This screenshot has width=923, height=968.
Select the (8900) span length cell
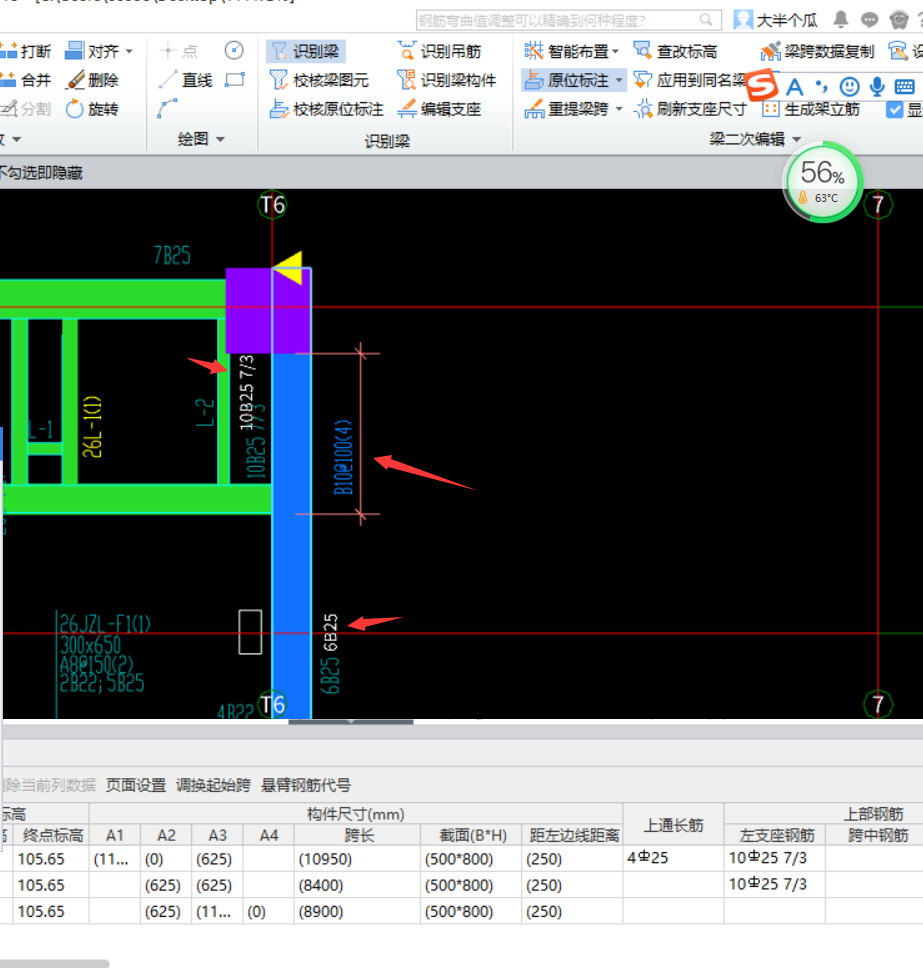coord(357,911)
